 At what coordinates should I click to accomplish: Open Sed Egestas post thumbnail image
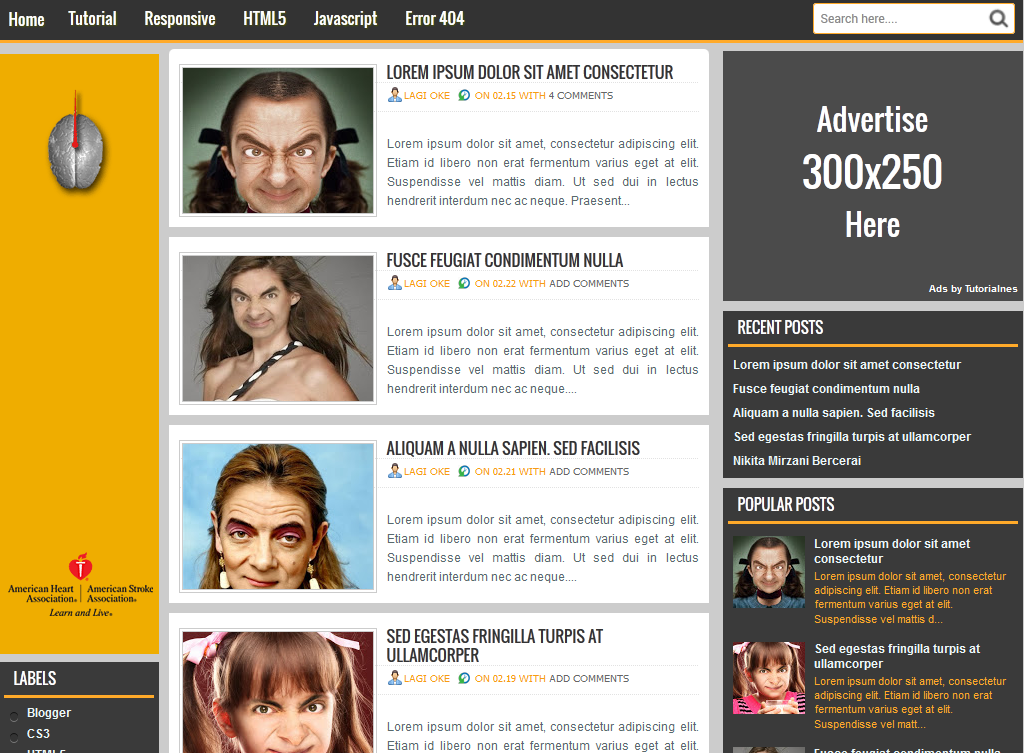pyautogui.click(x=278, y=691)
